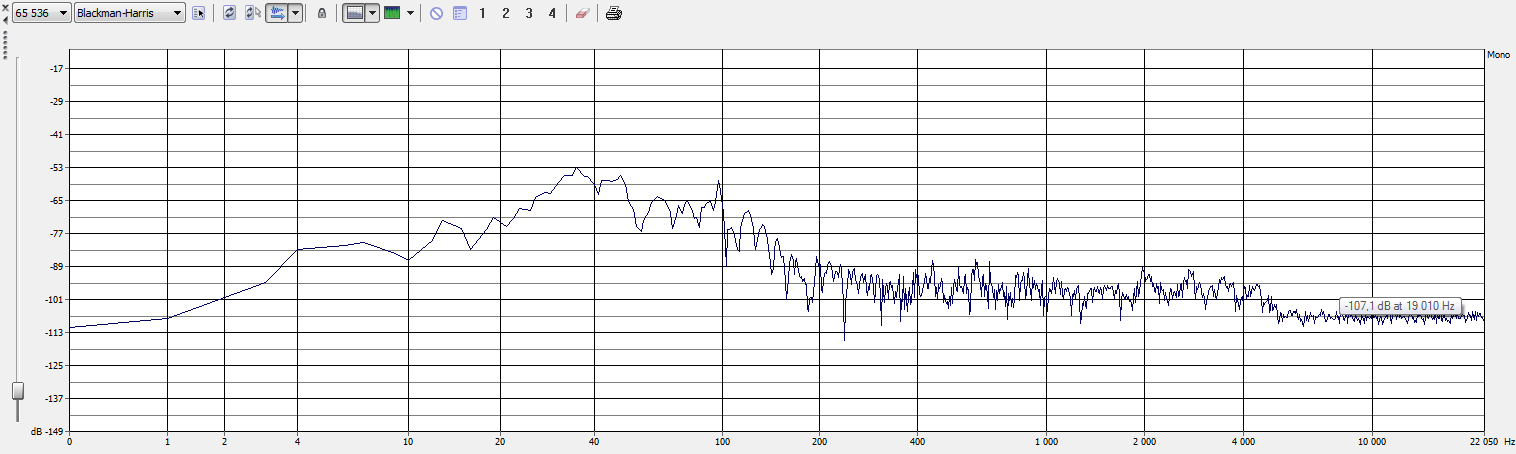Click the green sonogram display icon

point(392,13)
